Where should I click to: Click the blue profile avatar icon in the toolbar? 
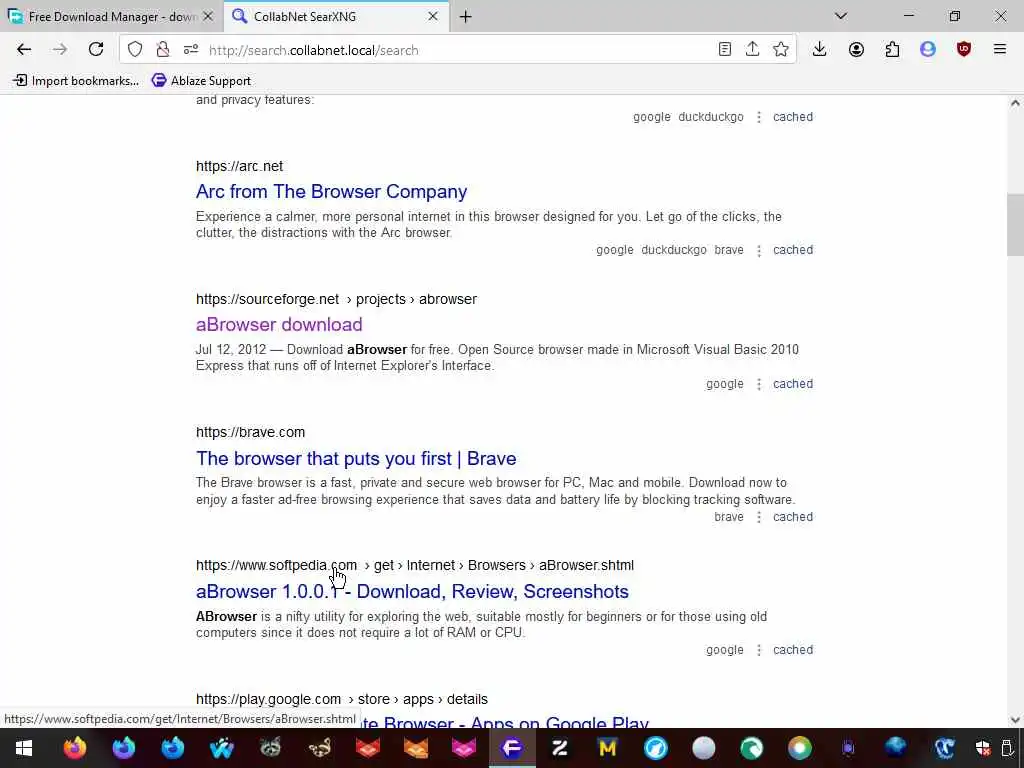point(927,50)
